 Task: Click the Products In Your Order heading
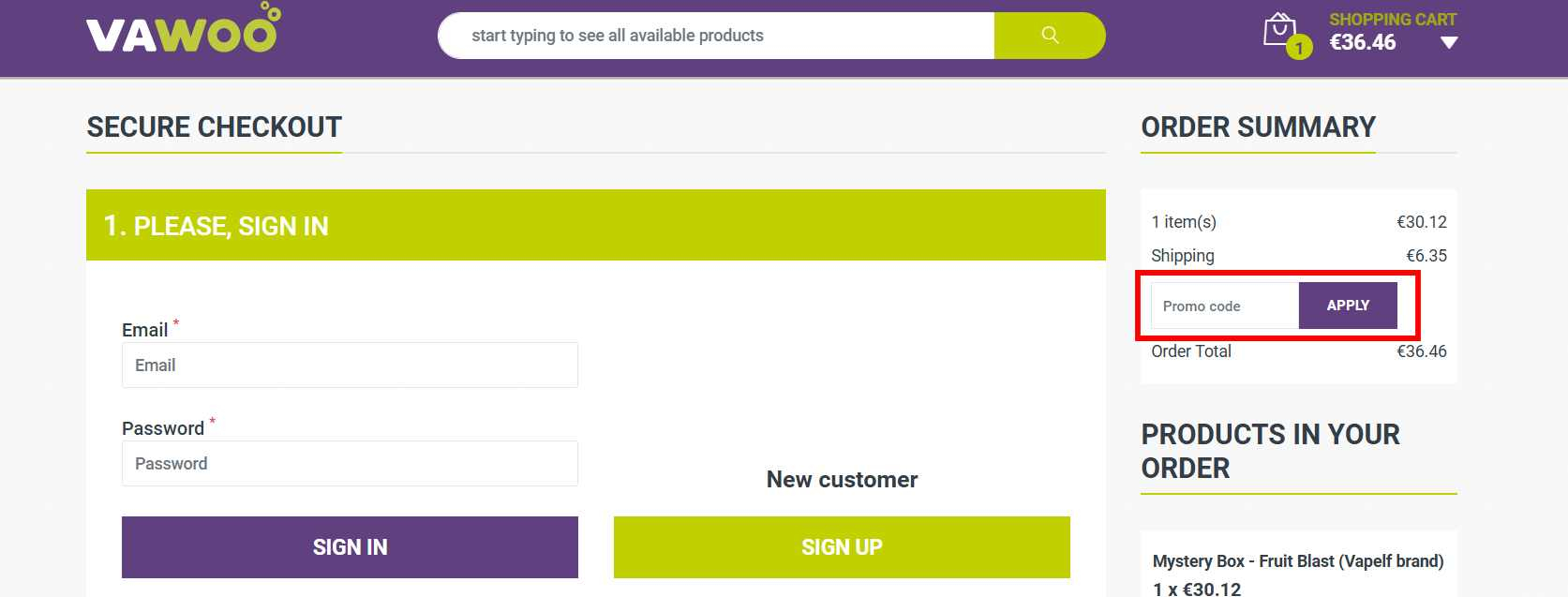pos(1270,451)
